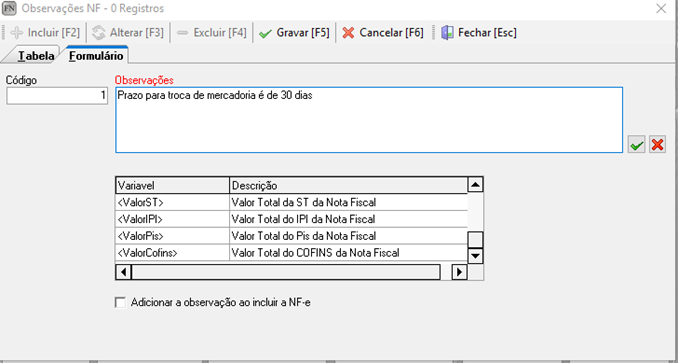Click the Alterar [F3] toolbar button
Screen dimensions: 678x363
tap(128, 32)
